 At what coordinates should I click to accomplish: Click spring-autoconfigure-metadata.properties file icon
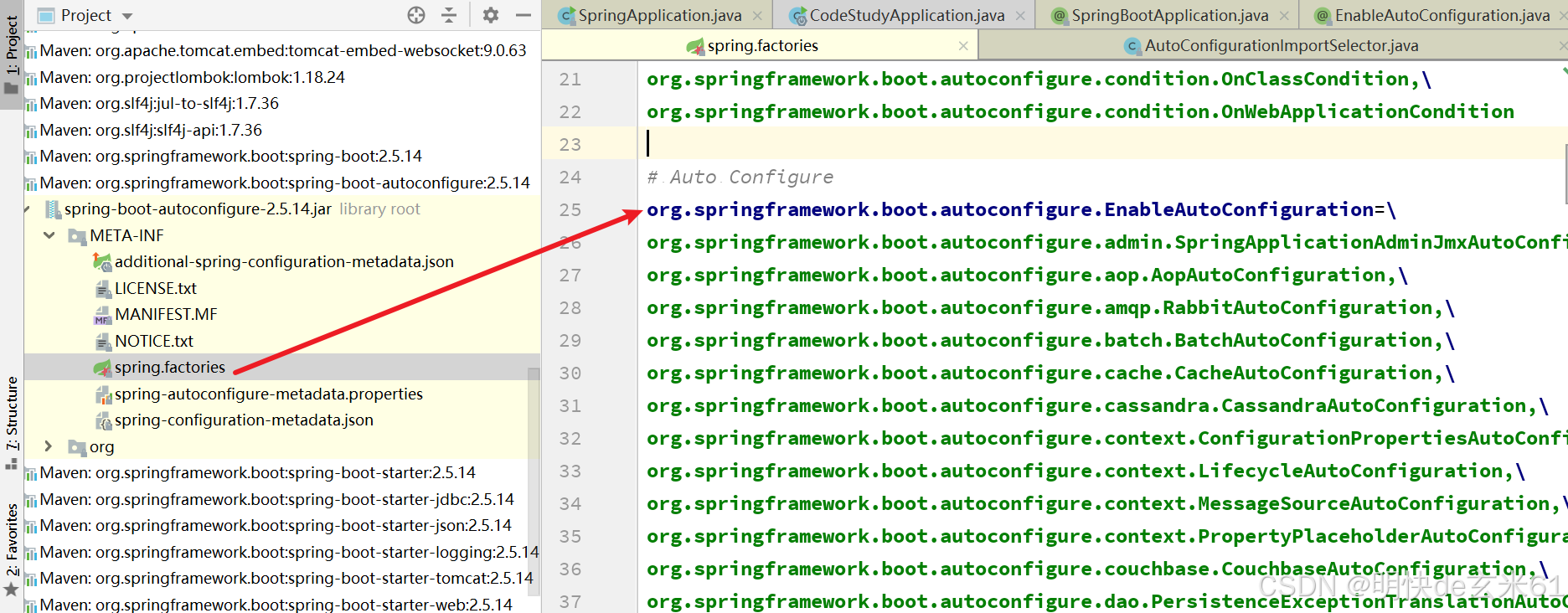click(102, 394)
